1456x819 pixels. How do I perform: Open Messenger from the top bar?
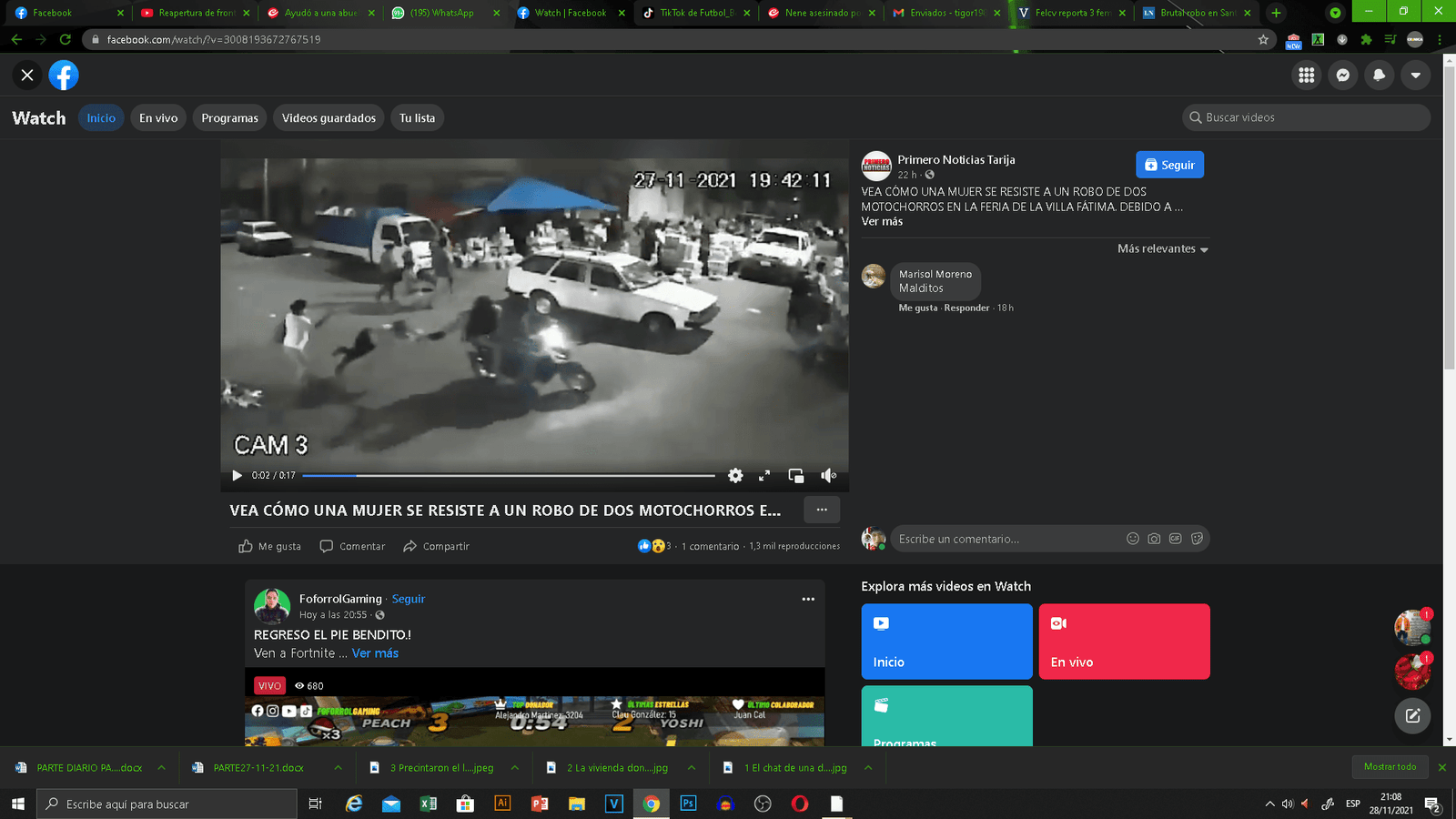1342,76
